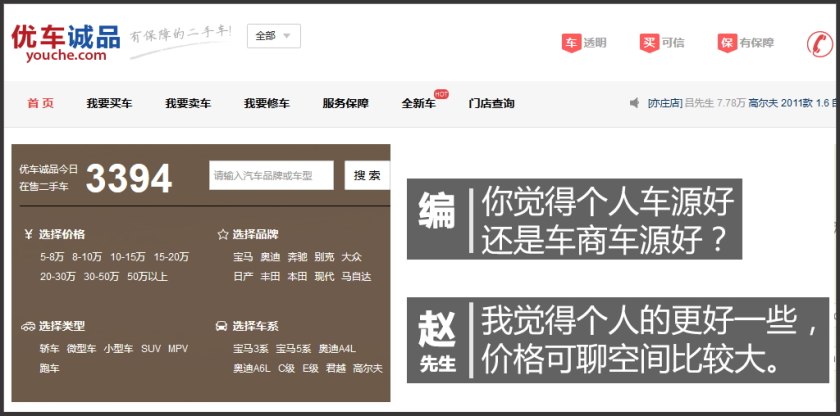This screenshot has width=840, height=416.
Task: Select SUV vehicle type
Action: click(150, 349)
